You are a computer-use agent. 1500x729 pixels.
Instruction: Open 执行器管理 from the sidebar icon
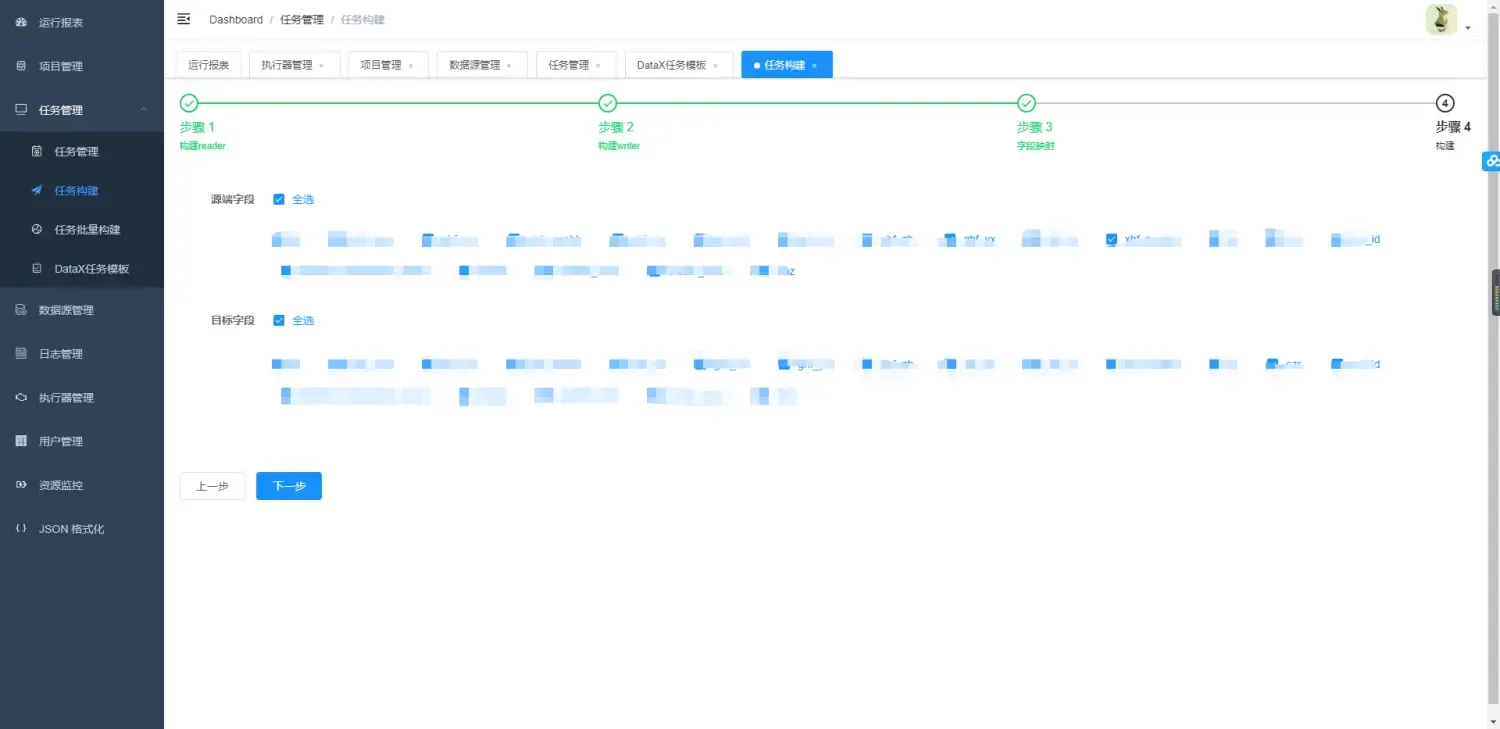tap(22, 397)
